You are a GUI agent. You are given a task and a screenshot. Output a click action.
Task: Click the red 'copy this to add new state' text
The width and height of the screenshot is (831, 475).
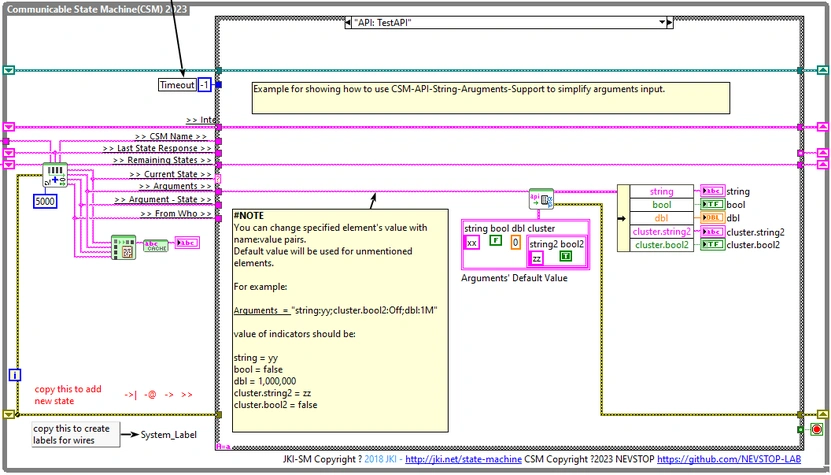pos(68,395)
